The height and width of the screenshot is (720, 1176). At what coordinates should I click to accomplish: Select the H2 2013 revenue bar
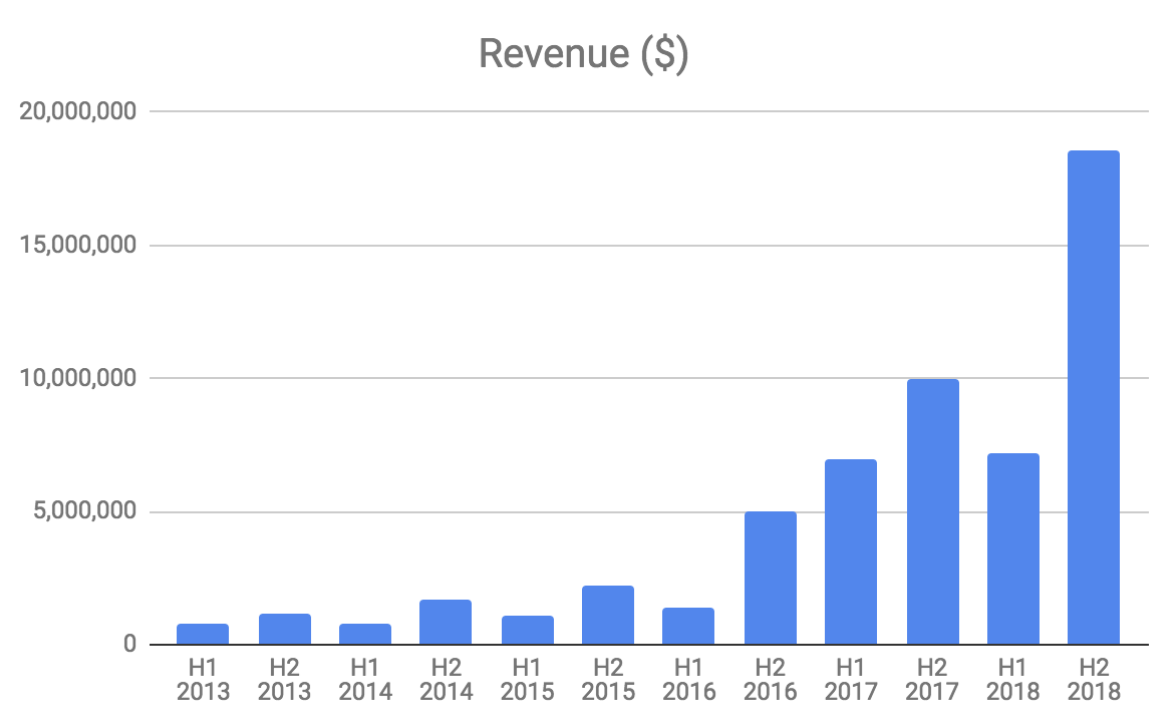pos(284,629)
